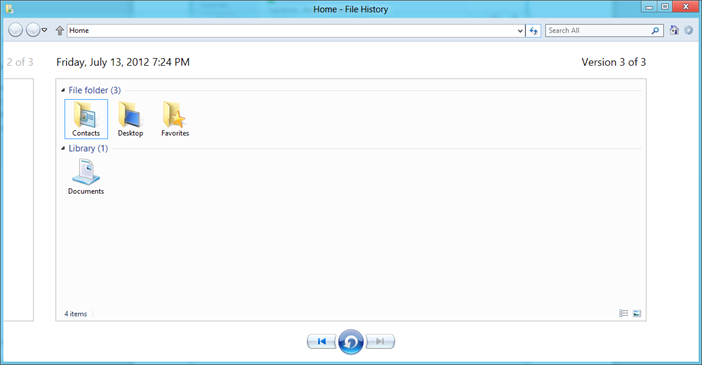Maximize the File History window

pos(665,7)
